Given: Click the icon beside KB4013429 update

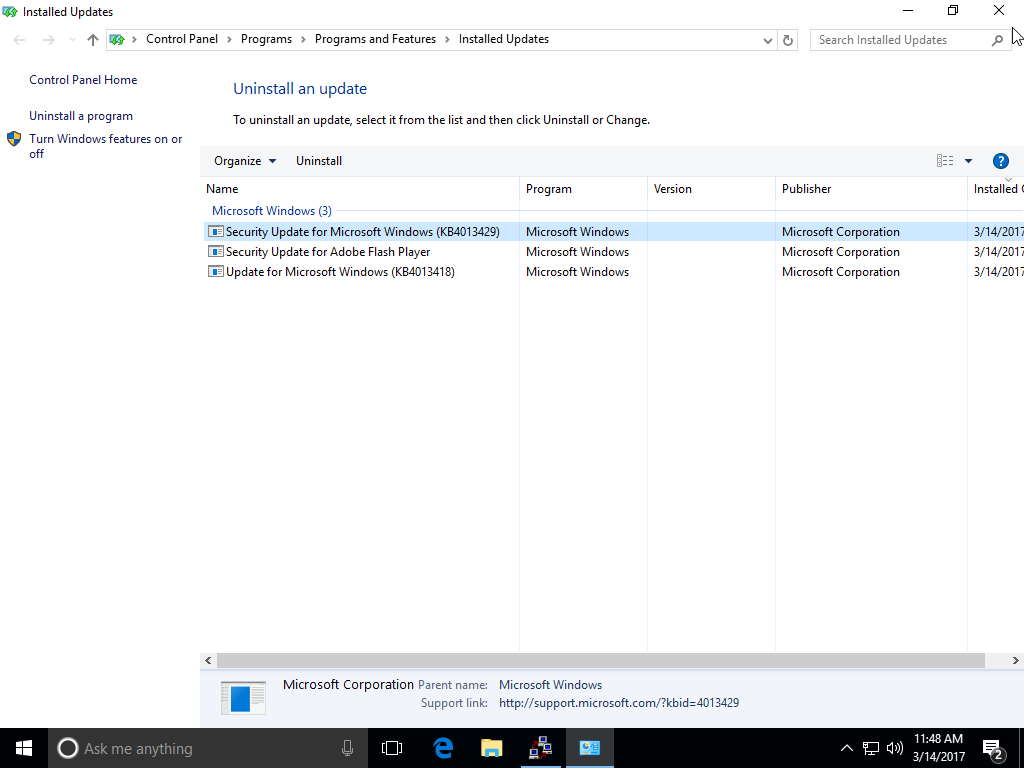Looking at the screenshot, I should [x=216, y=232].
